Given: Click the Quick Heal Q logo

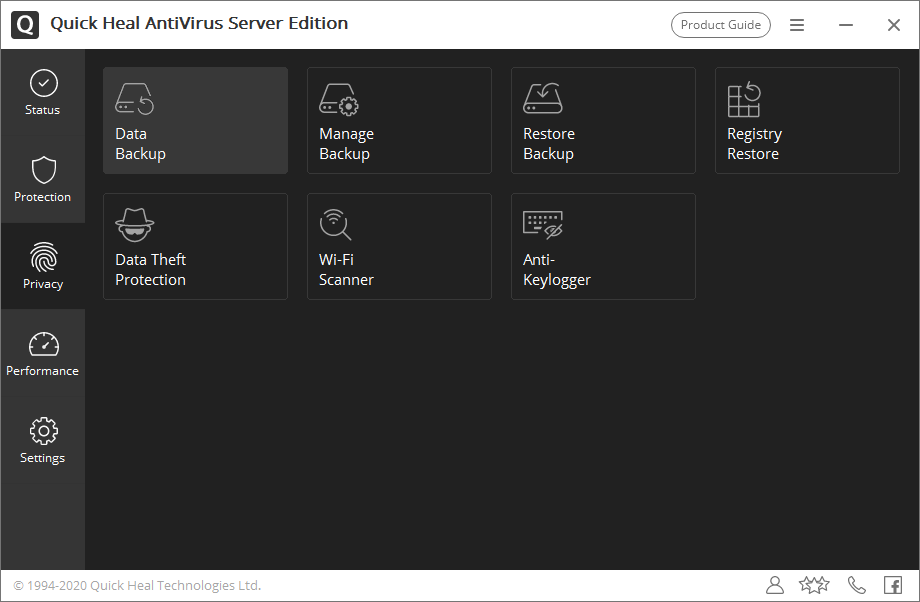Looking at the screenshot, I should 25,25.
